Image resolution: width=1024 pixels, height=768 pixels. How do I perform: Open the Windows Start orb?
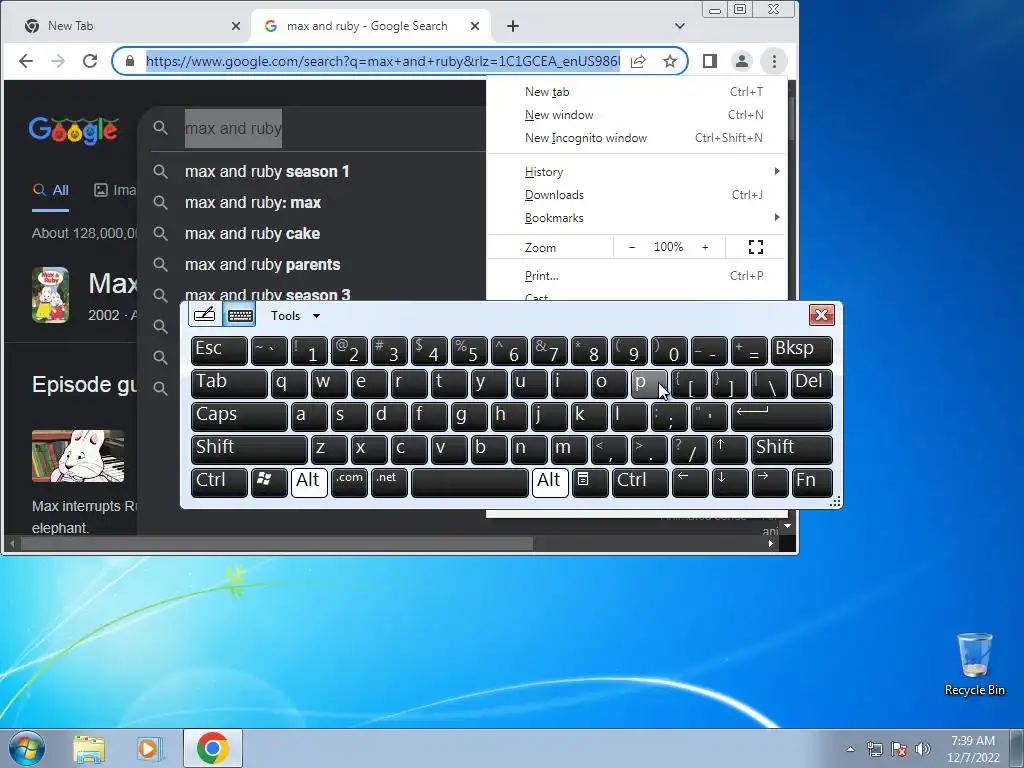27,748
